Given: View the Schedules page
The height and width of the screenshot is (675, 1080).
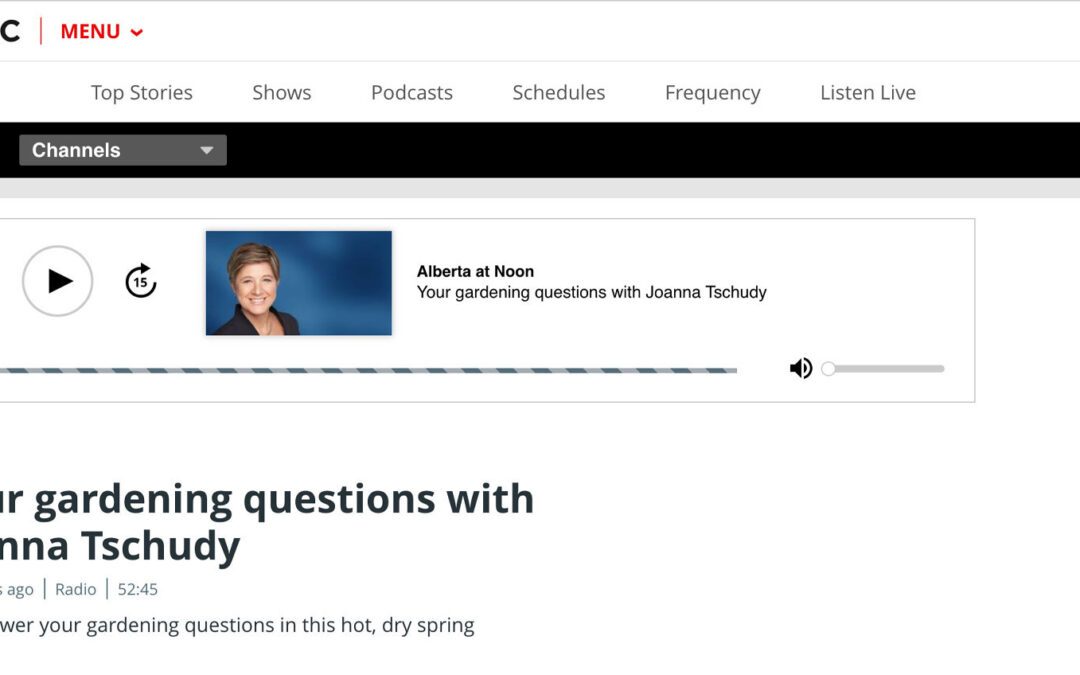Looking at the screenshot, I should [558, 92].
